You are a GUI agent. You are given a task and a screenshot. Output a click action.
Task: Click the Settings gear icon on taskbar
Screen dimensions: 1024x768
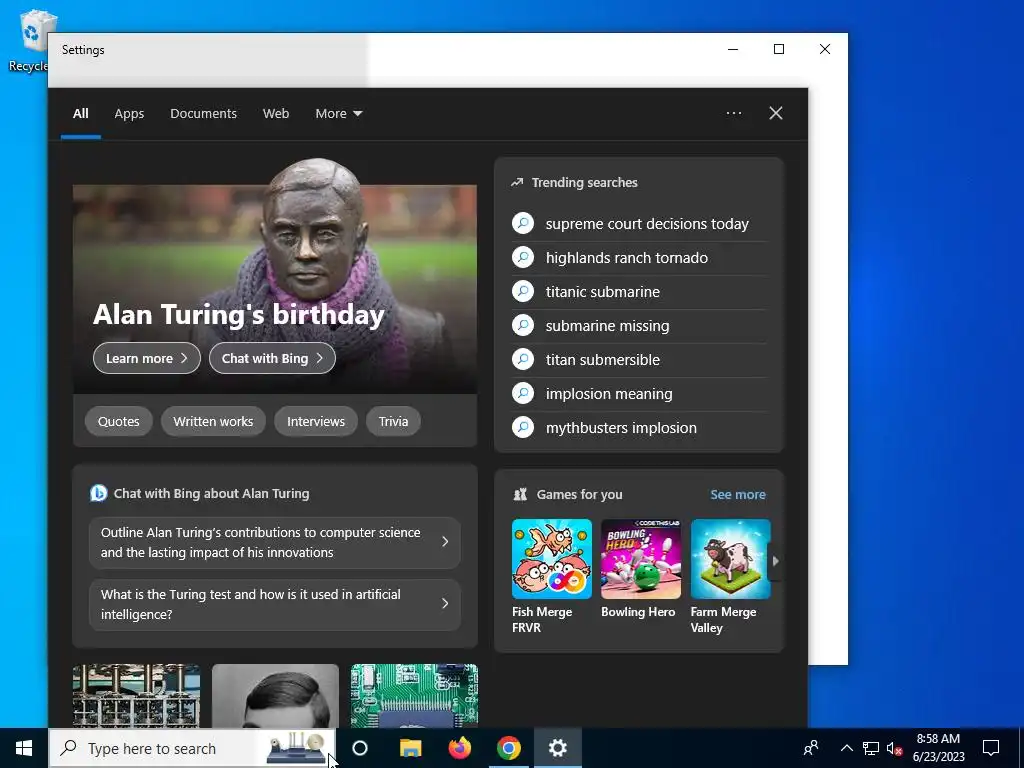click(x=558, y=748)
